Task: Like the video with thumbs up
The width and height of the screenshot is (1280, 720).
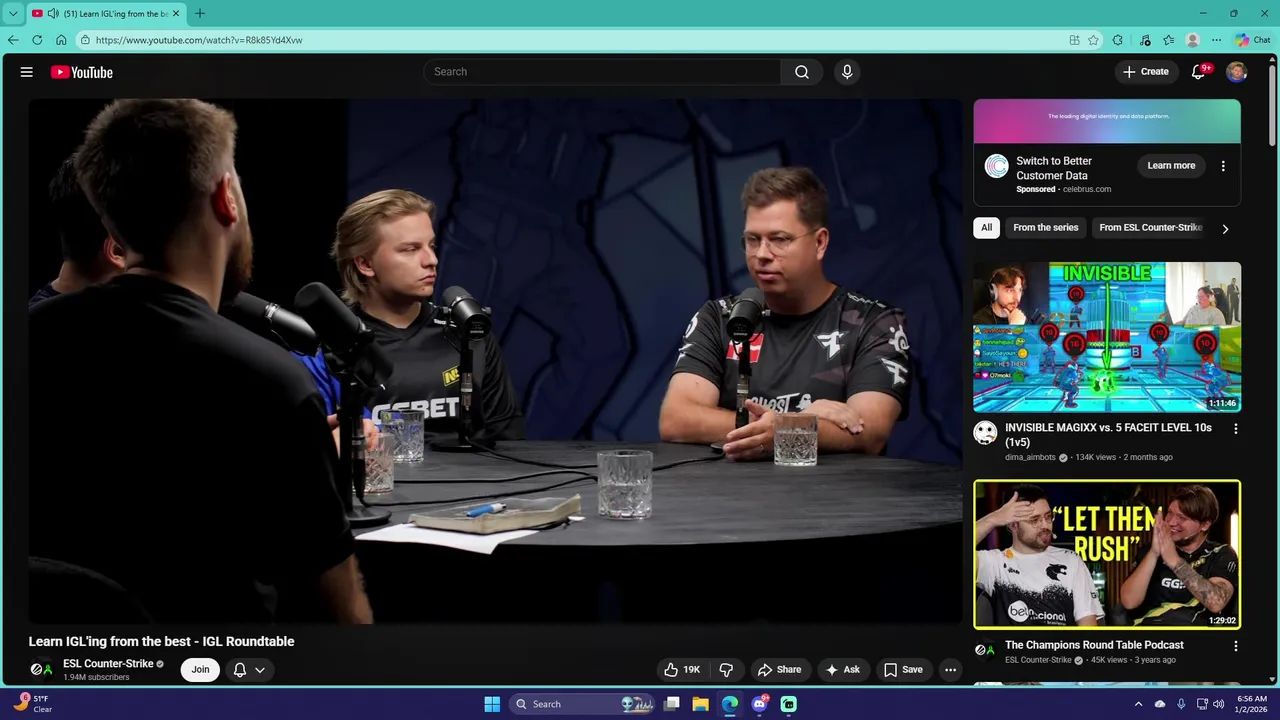Action: pos(683,670)
